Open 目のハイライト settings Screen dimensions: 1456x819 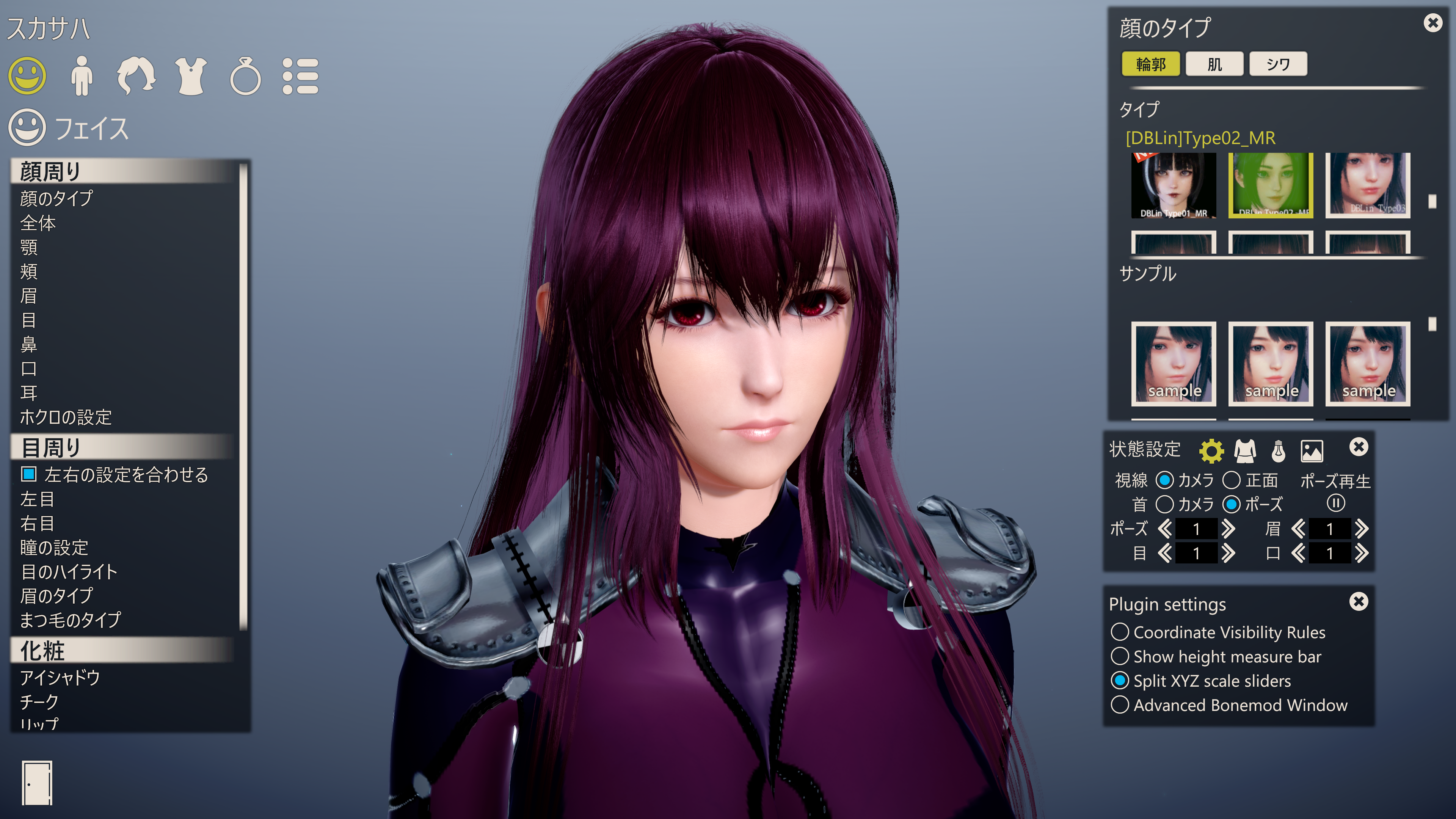[x=69, y=572]
